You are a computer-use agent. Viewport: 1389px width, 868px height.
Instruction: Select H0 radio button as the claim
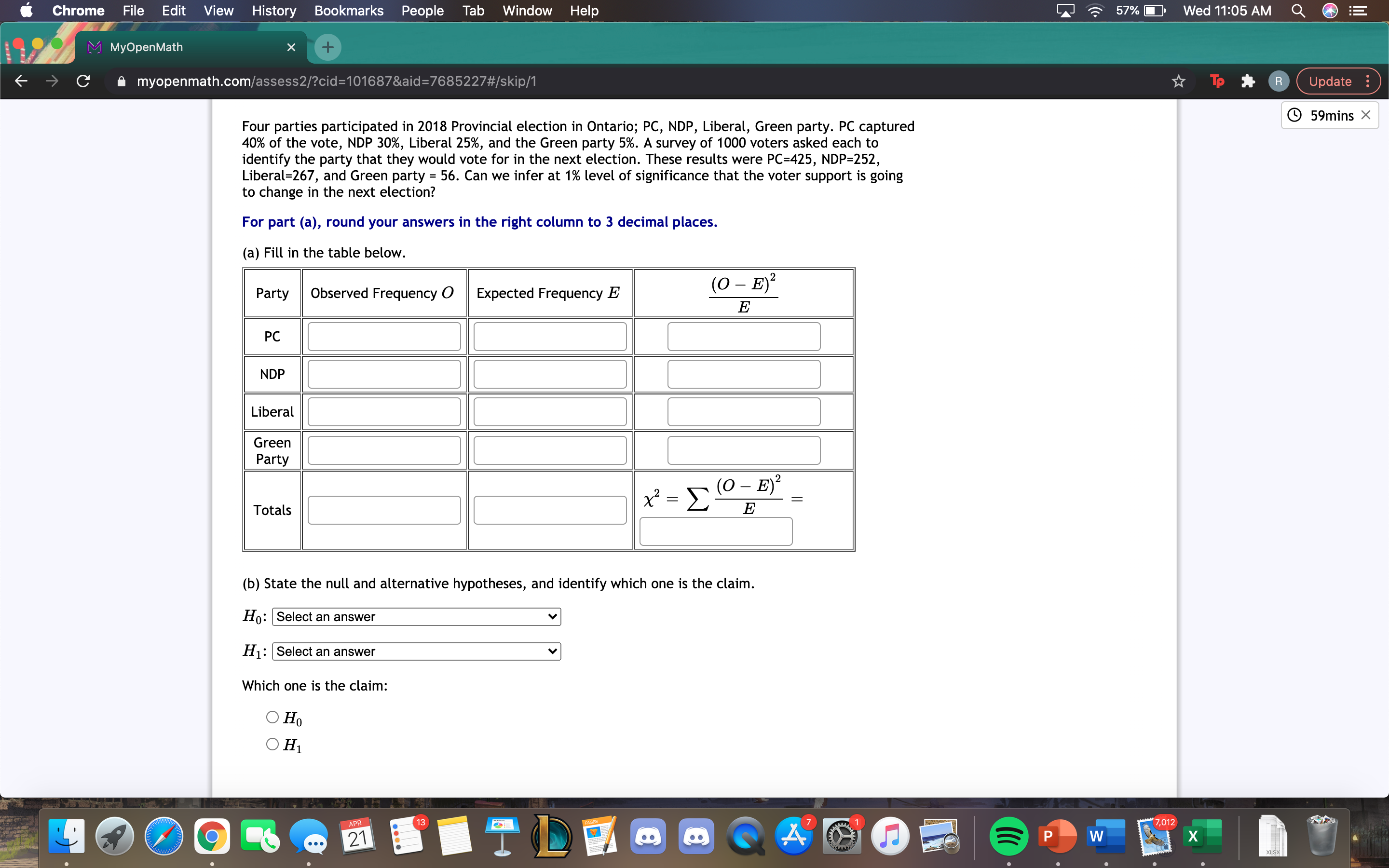click(273, 716)
